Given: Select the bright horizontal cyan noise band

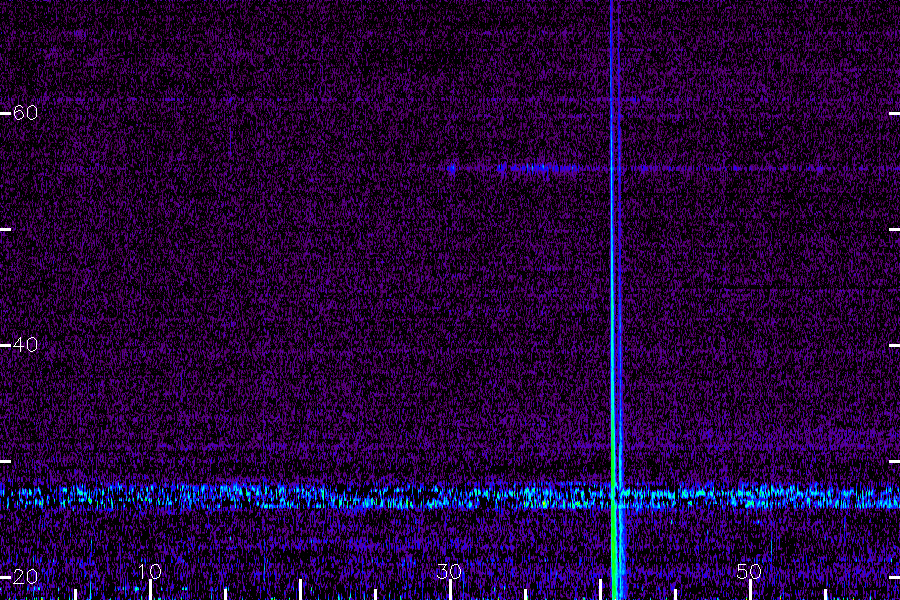Looking at the screenshot, I should pyautogui.click(x=450, y=497).
